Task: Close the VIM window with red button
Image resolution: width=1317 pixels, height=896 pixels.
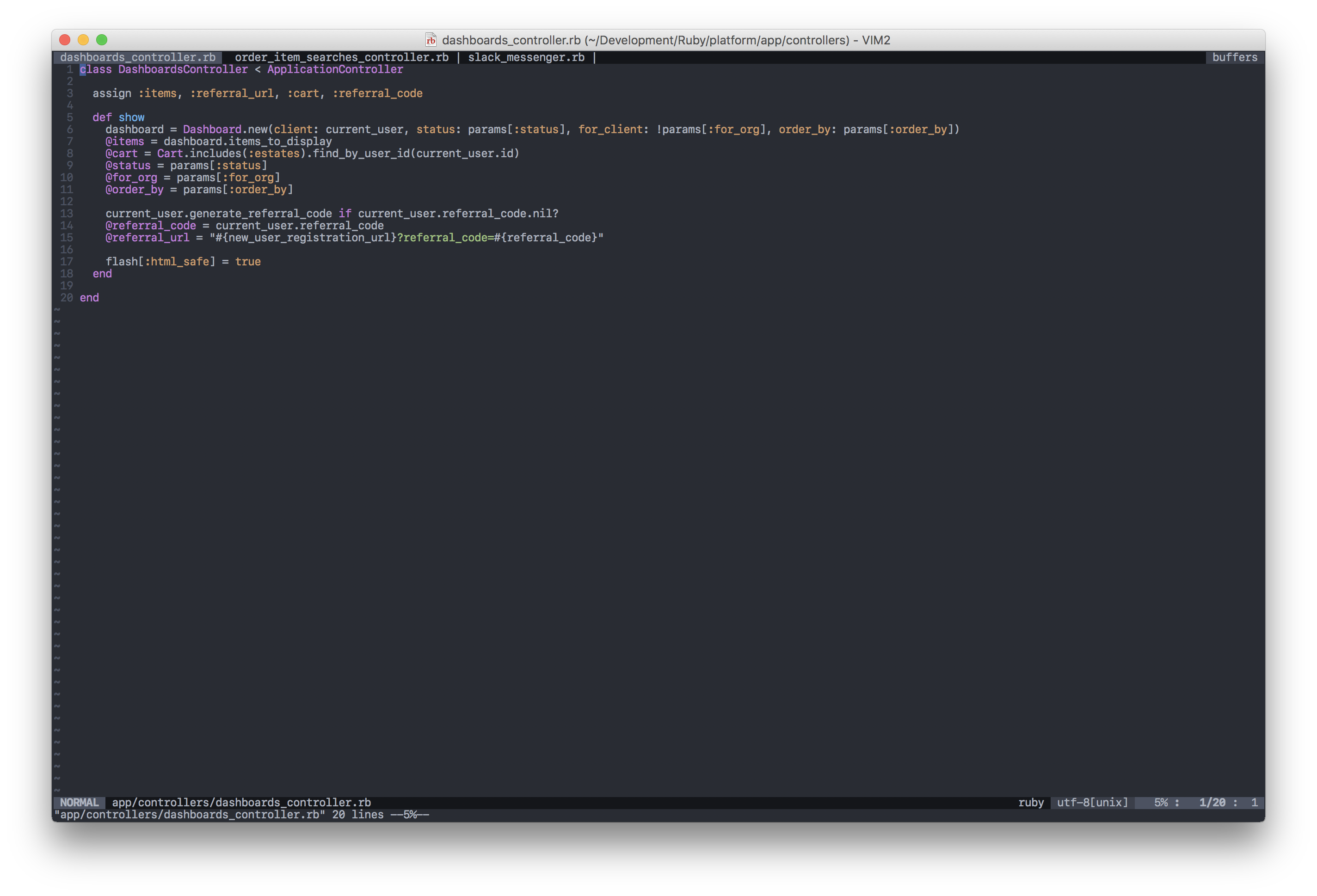Action: pos(65,40)
